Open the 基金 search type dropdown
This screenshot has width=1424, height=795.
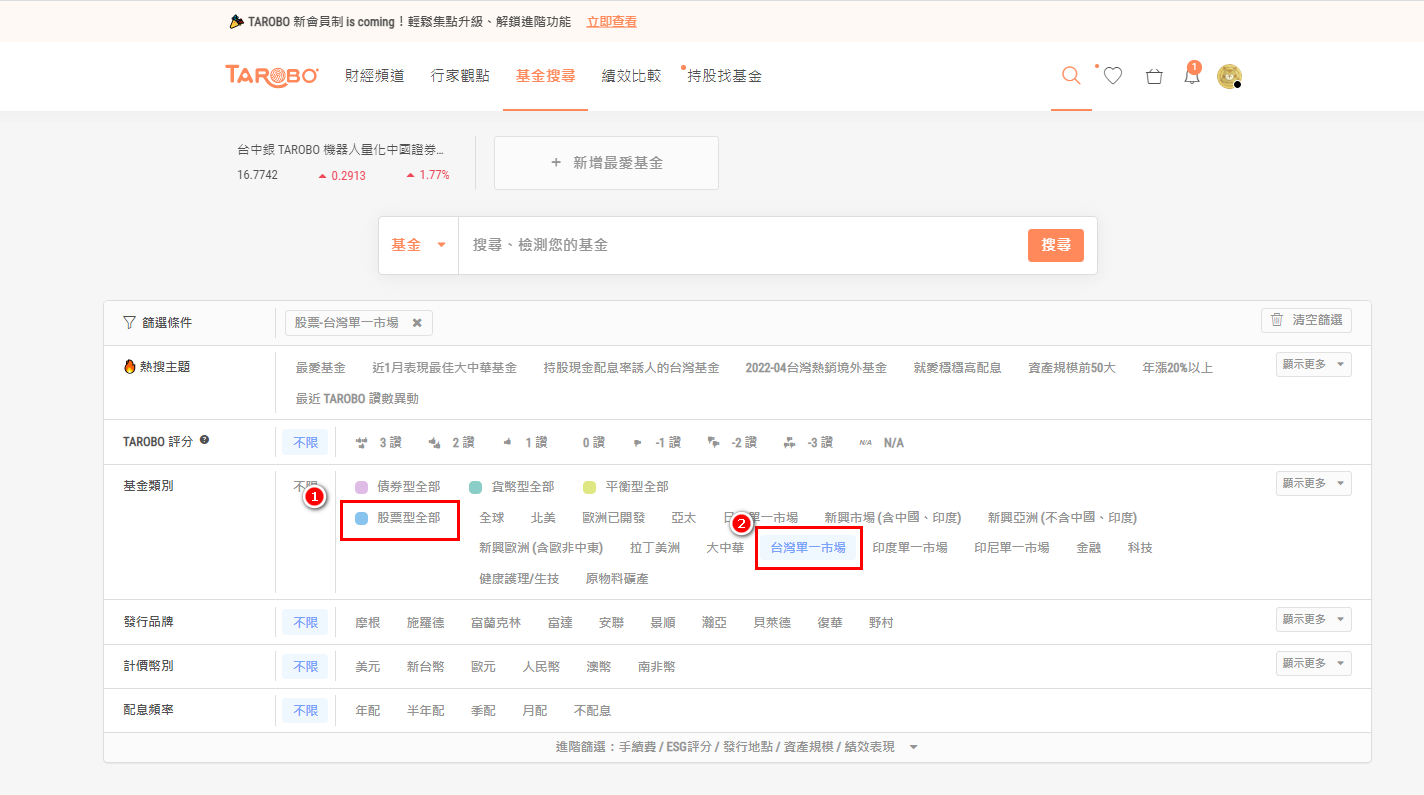(419, 243)
